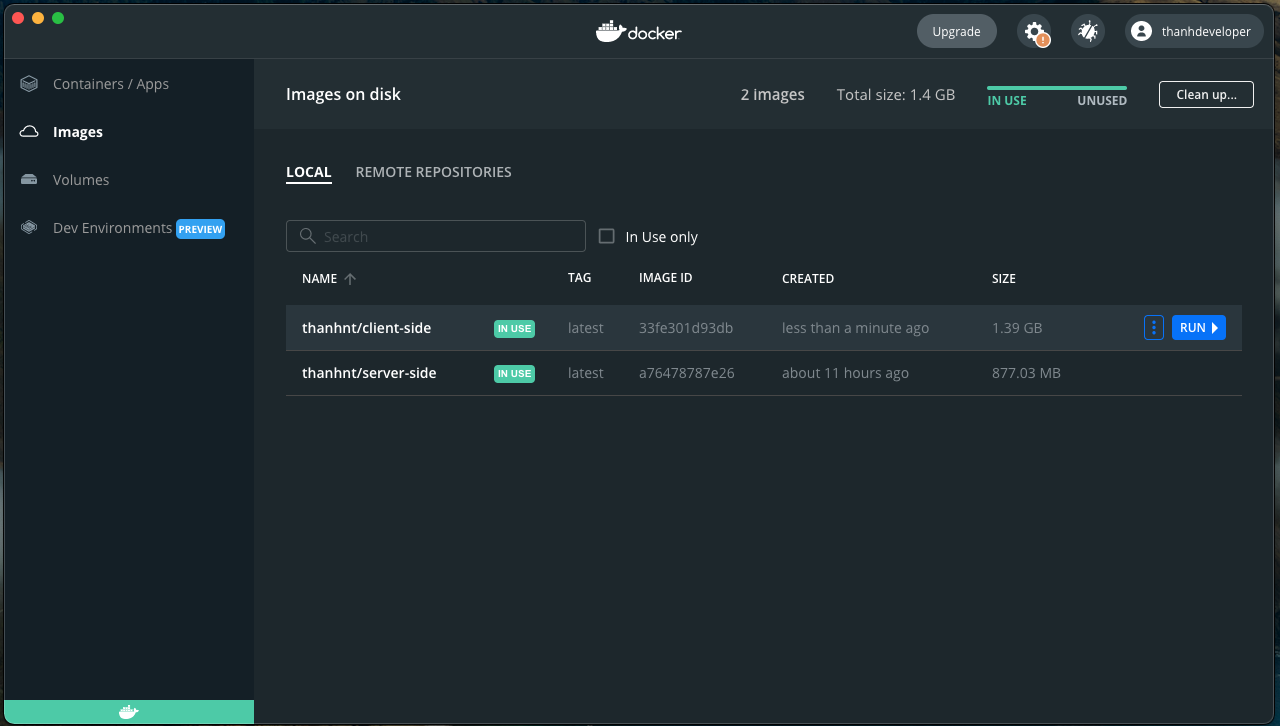This screenshot has height=726, width=1280.
Task: Click inside the image search field
Action: 435,236
